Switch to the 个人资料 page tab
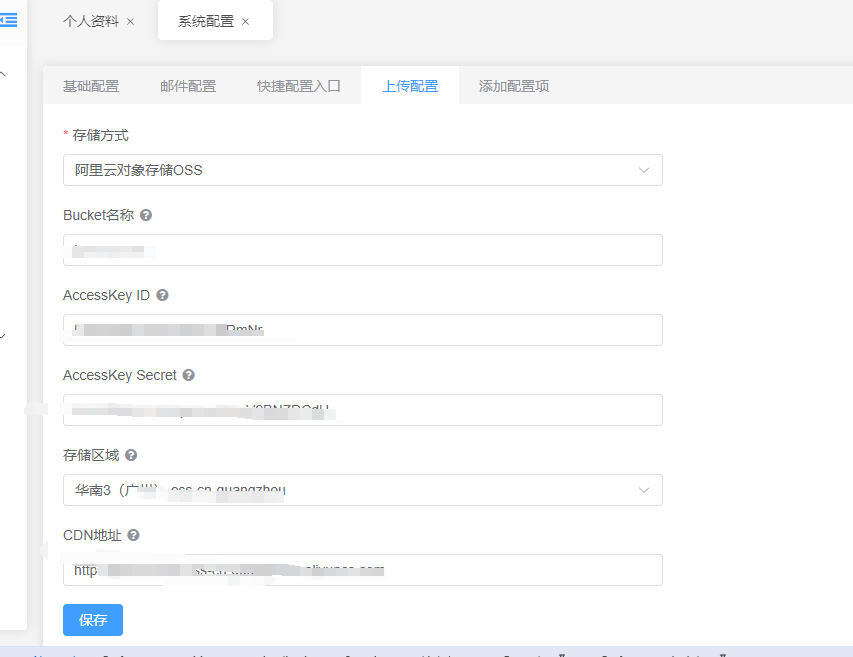The image size is (853, 657). coord(91,21)
